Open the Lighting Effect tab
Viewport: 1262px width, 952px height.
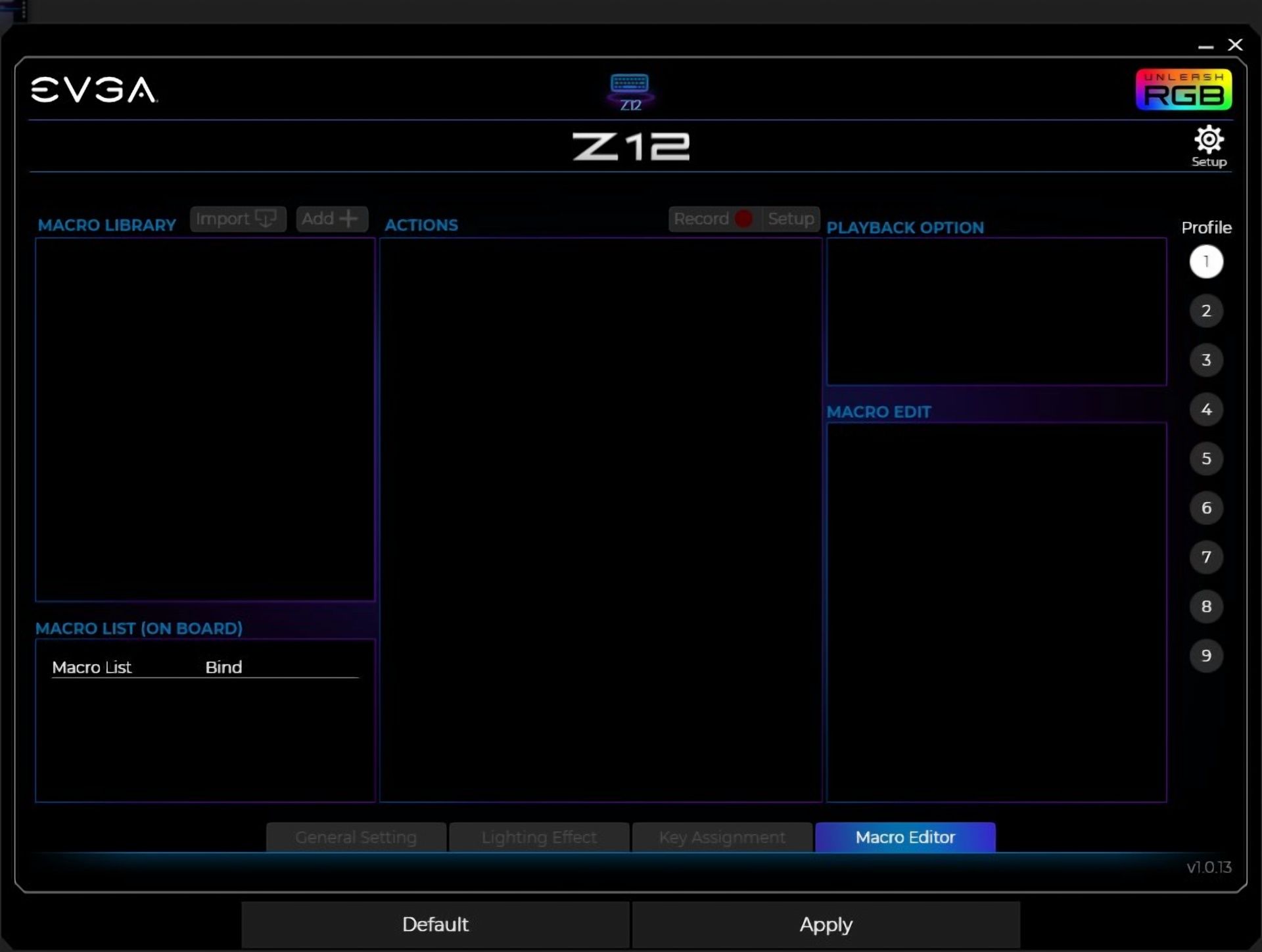click(x=539, y=837)
